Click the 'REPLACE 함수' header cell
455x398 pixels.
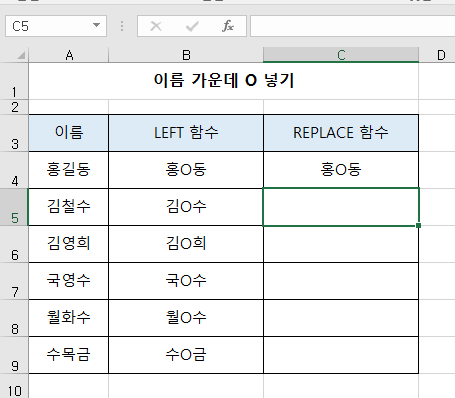(x=341, y=133)
